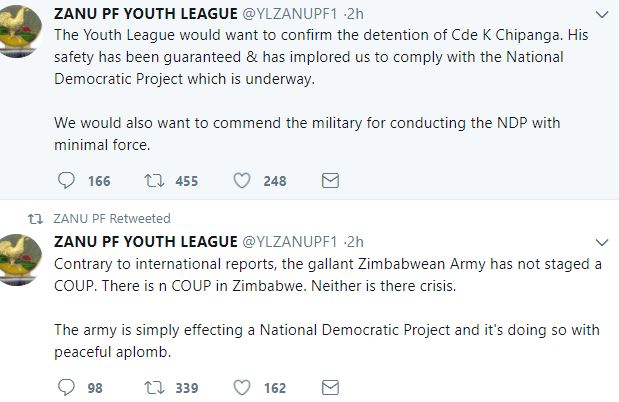Click the small retweeted icon above second tweet
Screen dimensions: 619x402
click(x=33, y=218)
